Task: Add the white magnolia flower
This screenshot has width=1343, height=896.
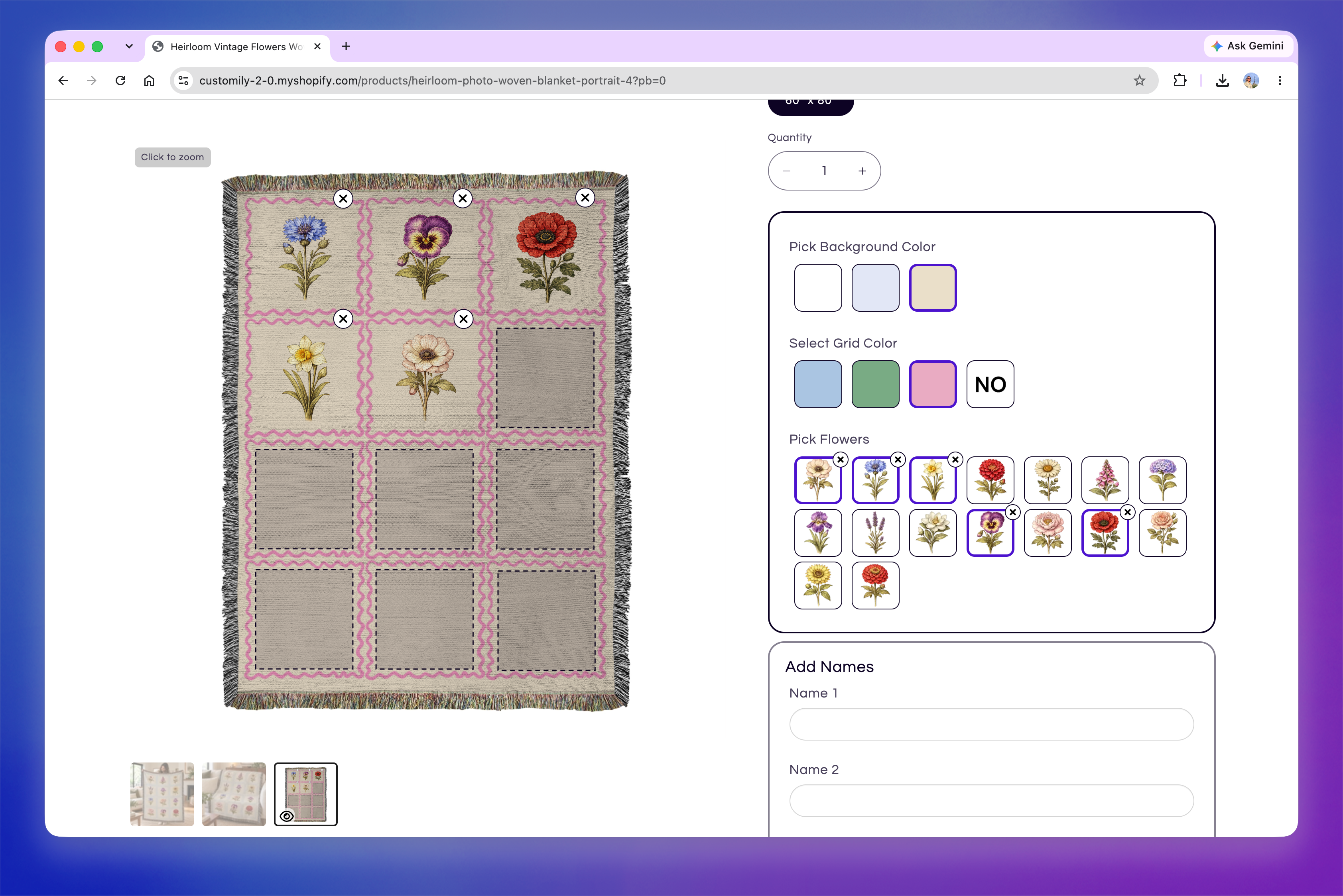Action: [933, 532]
